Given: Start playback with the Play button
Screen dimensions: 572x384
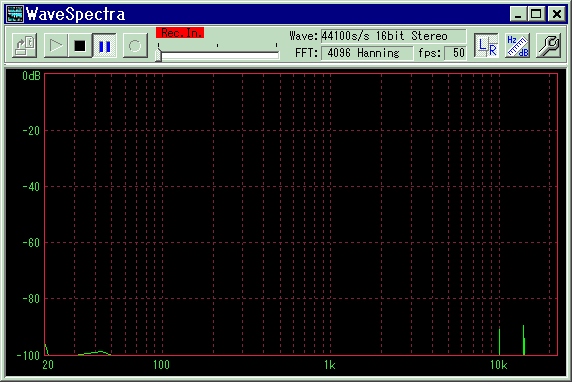Looking at the screenshot, I should click(55, 46).
